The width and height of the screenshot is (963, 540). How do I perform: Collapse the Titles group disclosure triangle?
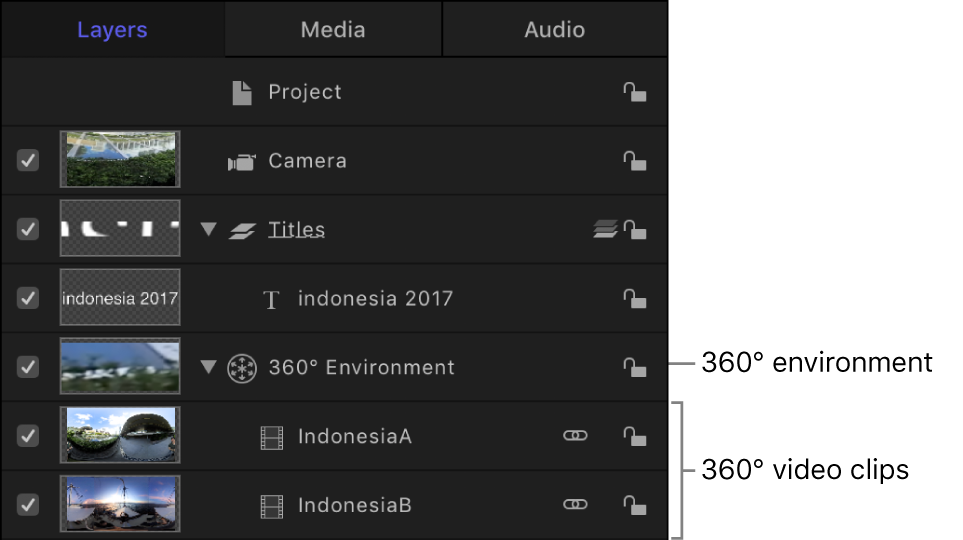[x=208, y=230]
